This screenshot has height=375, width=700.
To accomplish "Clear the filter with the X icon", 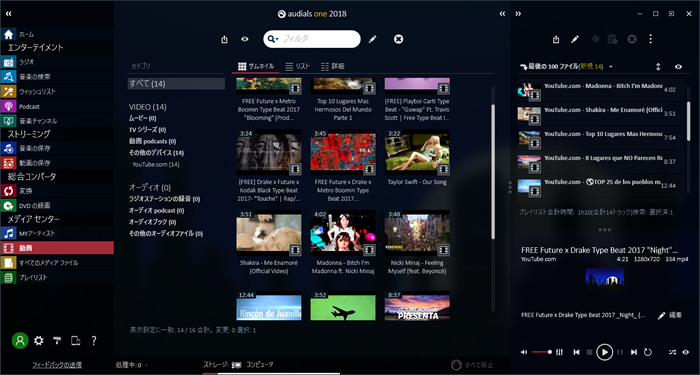I will click(399, 39).
